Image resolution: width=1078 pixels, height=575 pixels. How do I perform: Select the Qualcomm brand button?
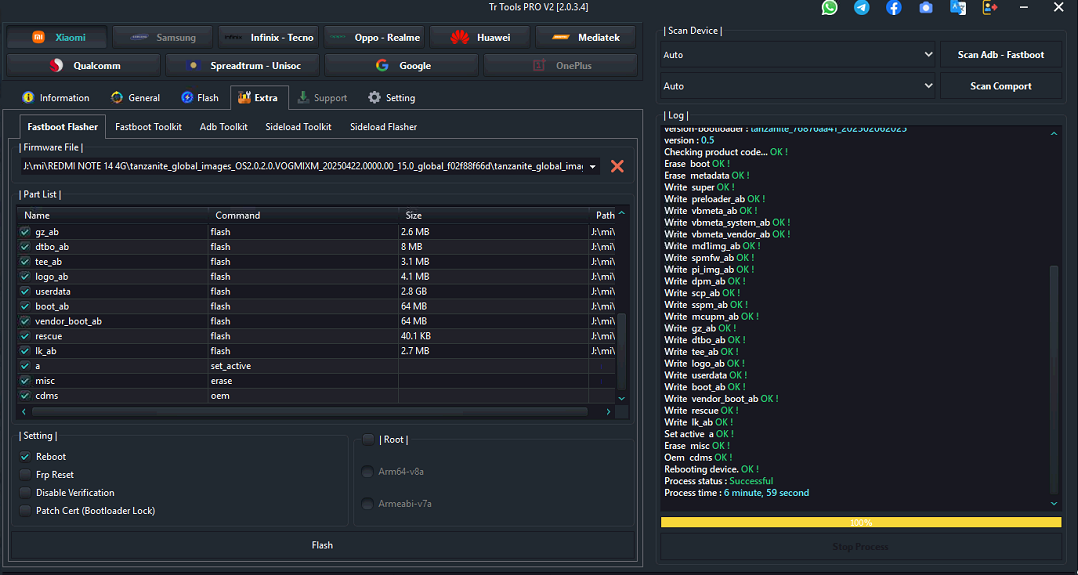[x=83, y=65]
